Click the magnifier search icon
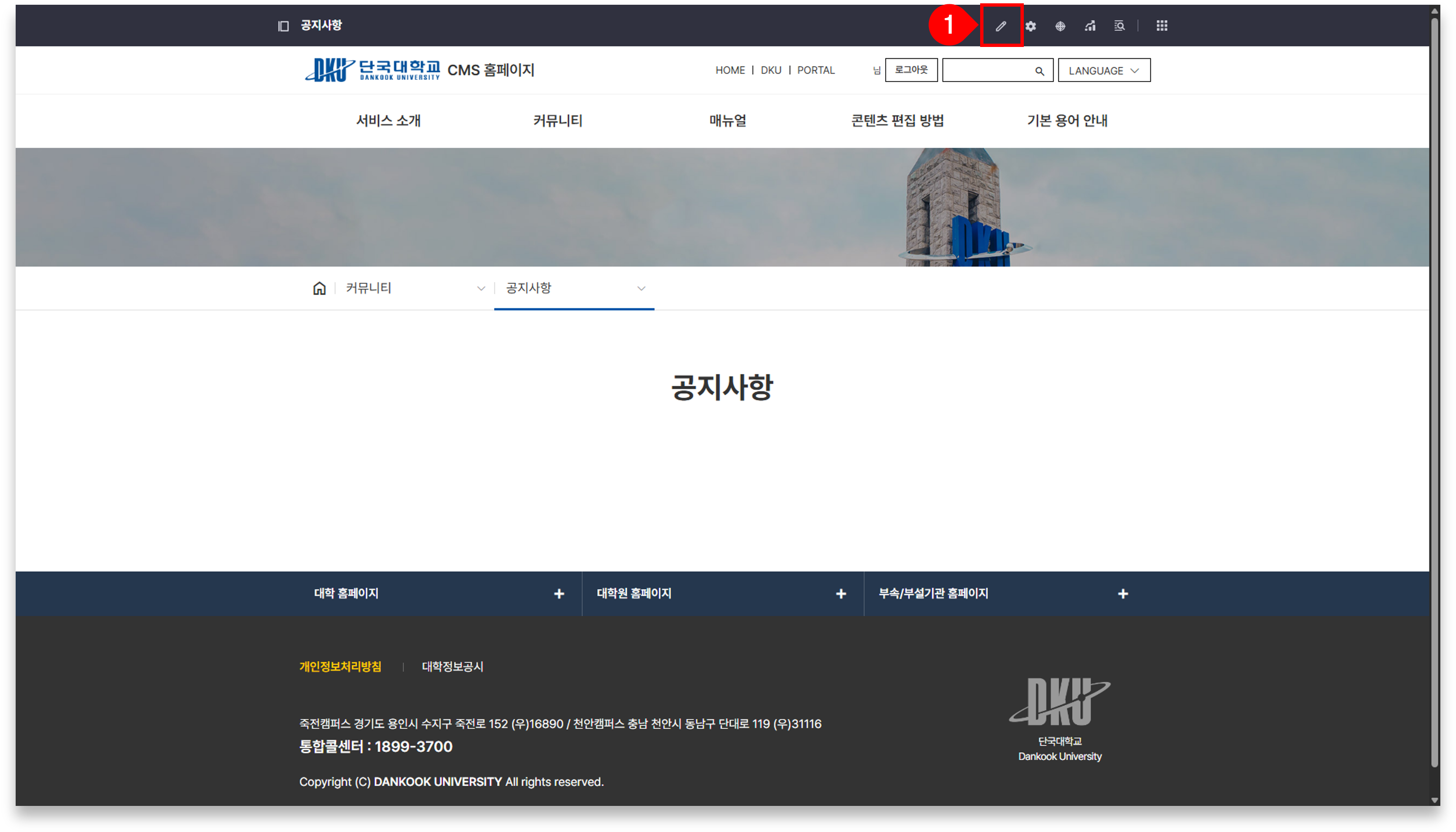The height and width of the screenshot is (832, 1456). coord(1039,71)
